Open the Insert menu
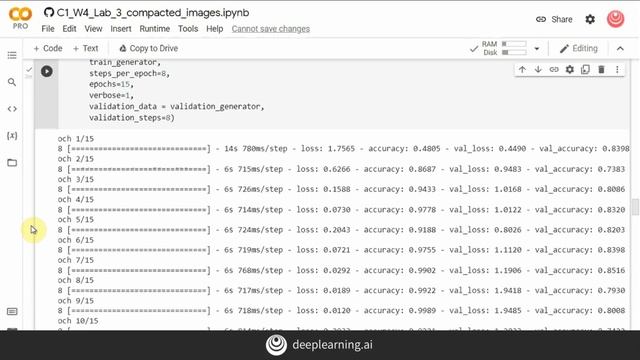This screenshot has width=640, height=360. click(x=121, y=29)
